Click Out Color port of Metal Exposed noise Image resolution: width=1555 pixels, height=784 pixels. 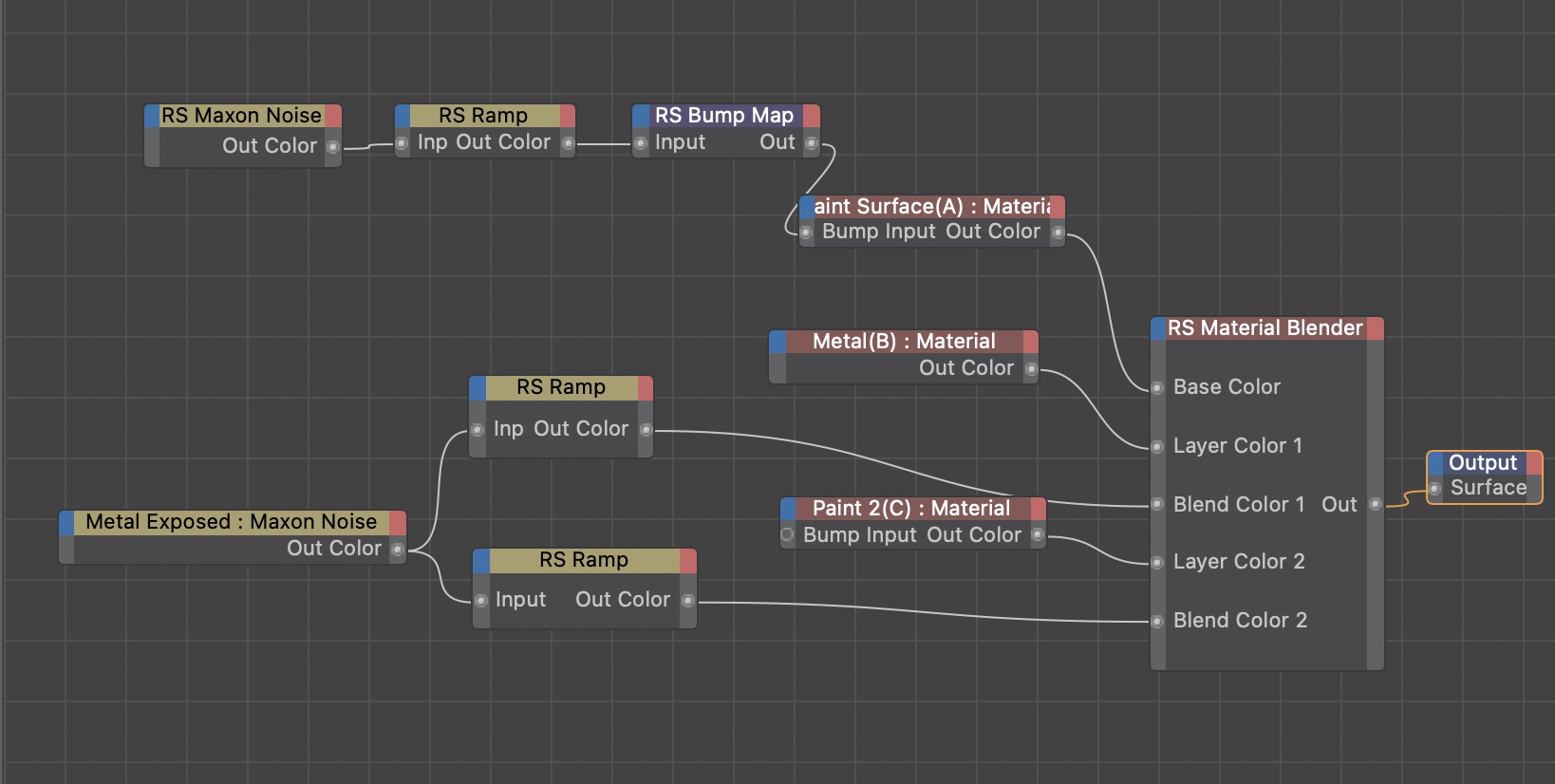point(398,549)
